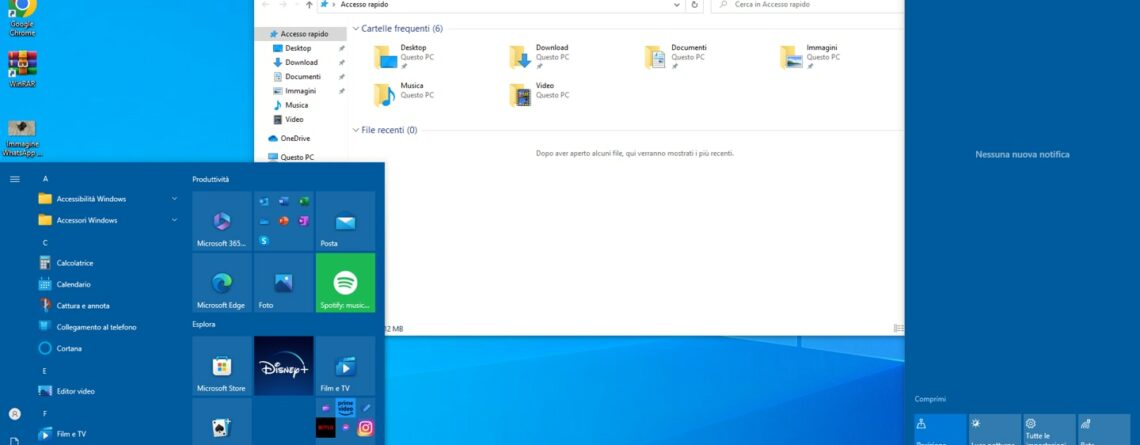The width and height of the screenshot is (1140, 445).
Task: Open Cortana from the app list
Action: (69, 348)
